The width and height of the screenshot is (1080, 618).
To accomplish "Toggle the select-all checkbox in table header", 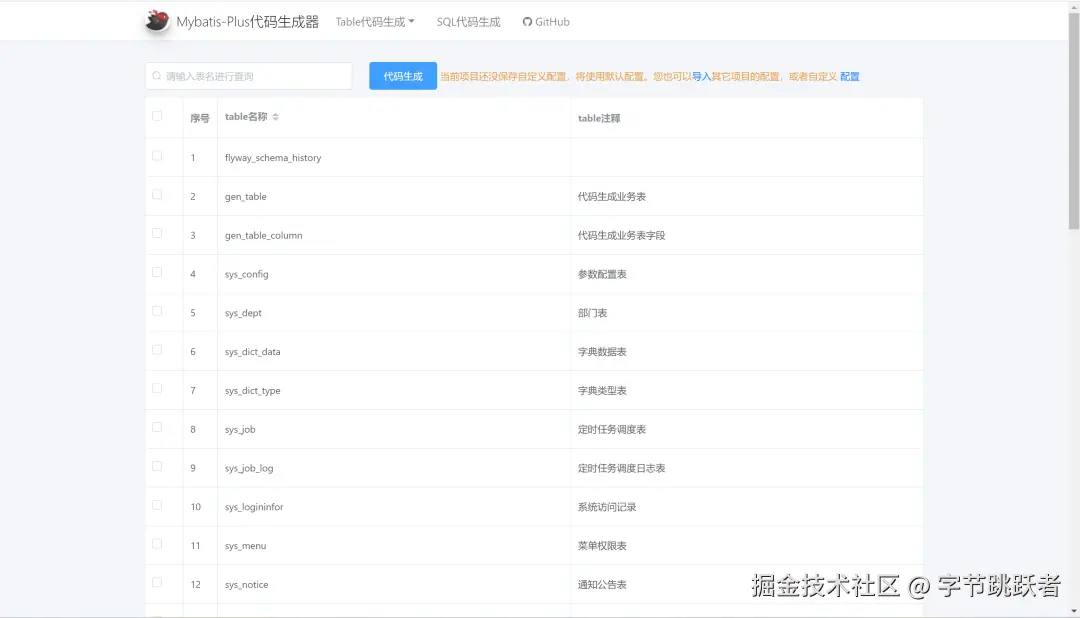I will [156, 115].
